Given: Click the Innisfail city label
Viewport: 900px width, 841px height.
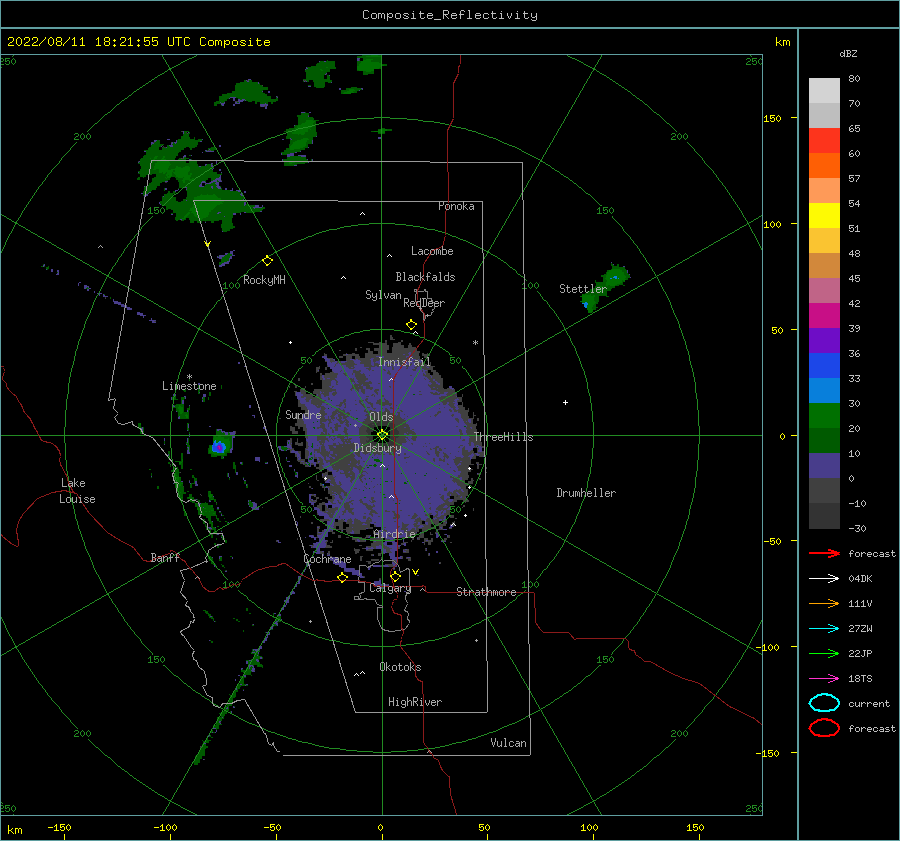Looking at the screenshot, I should pos(404,362).
